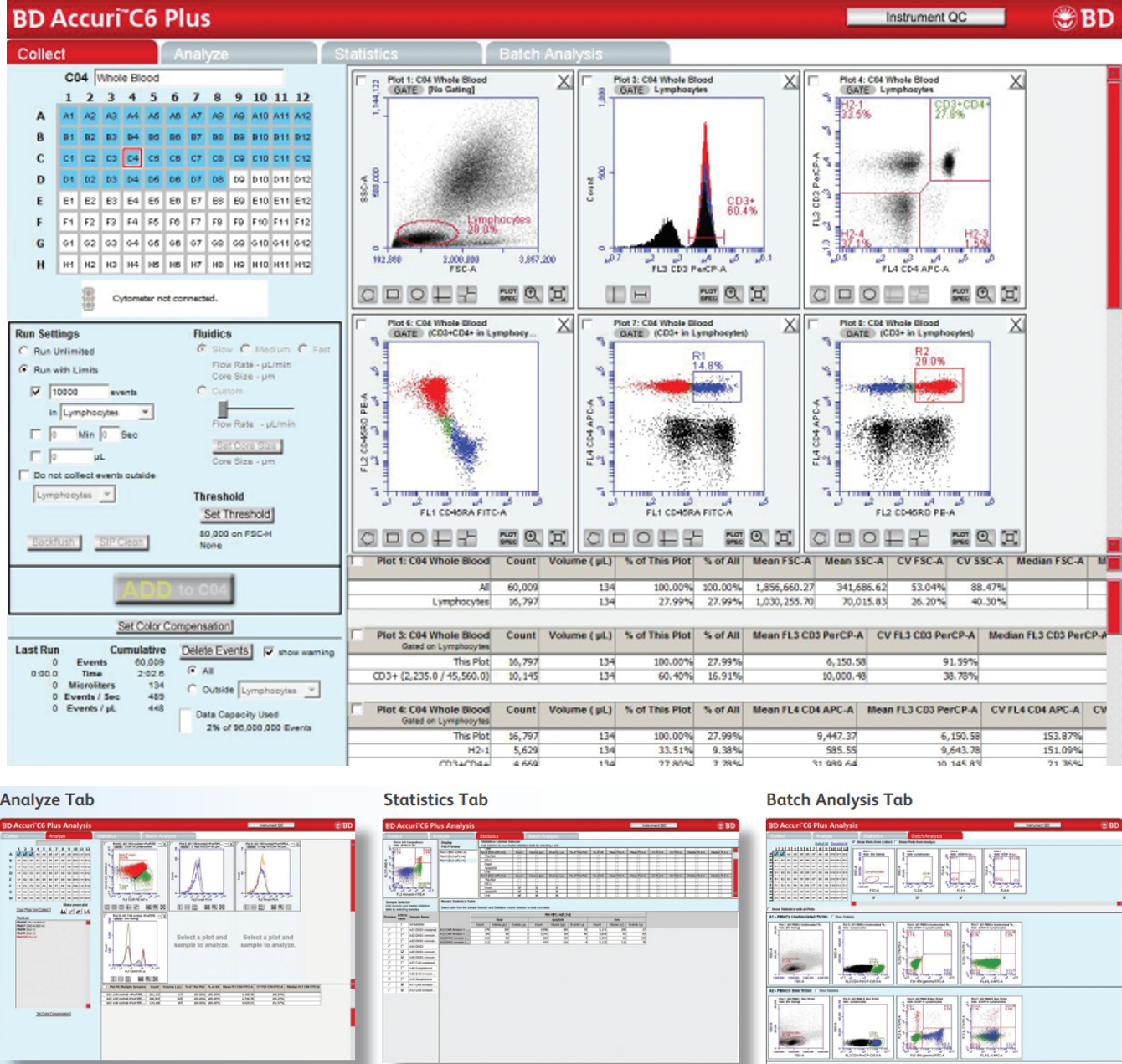The width and height of the screenshot is (1122, 1064).
Task: Select Run Unlimited option
Action: point(23,351)
